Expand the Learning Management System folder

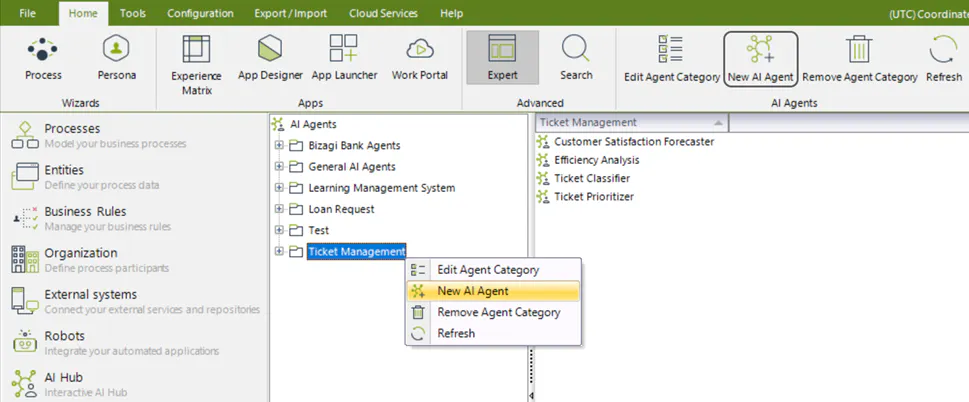(279, 188)
